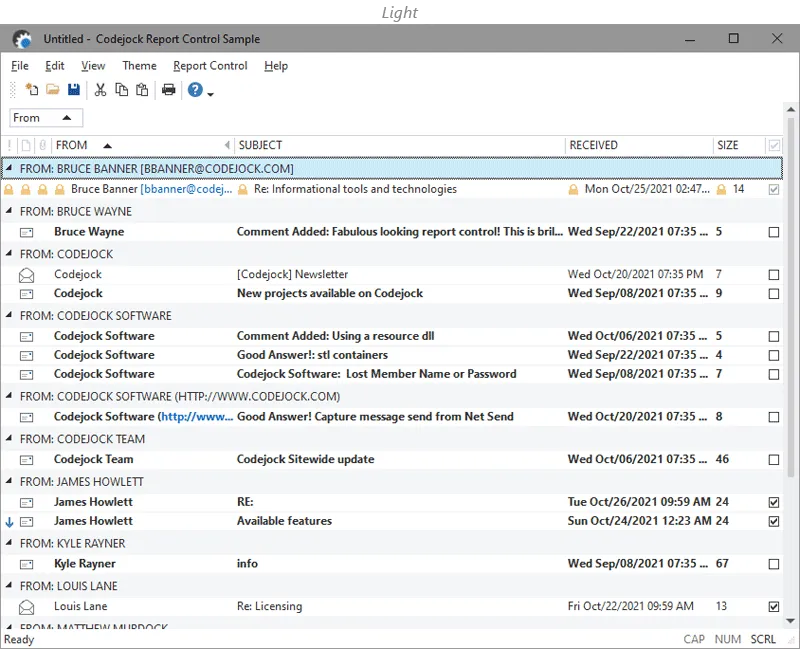The image size is (800, 649).
Task: Click the envelope icon in Bruce Wayne row
Action: point(27,233)
